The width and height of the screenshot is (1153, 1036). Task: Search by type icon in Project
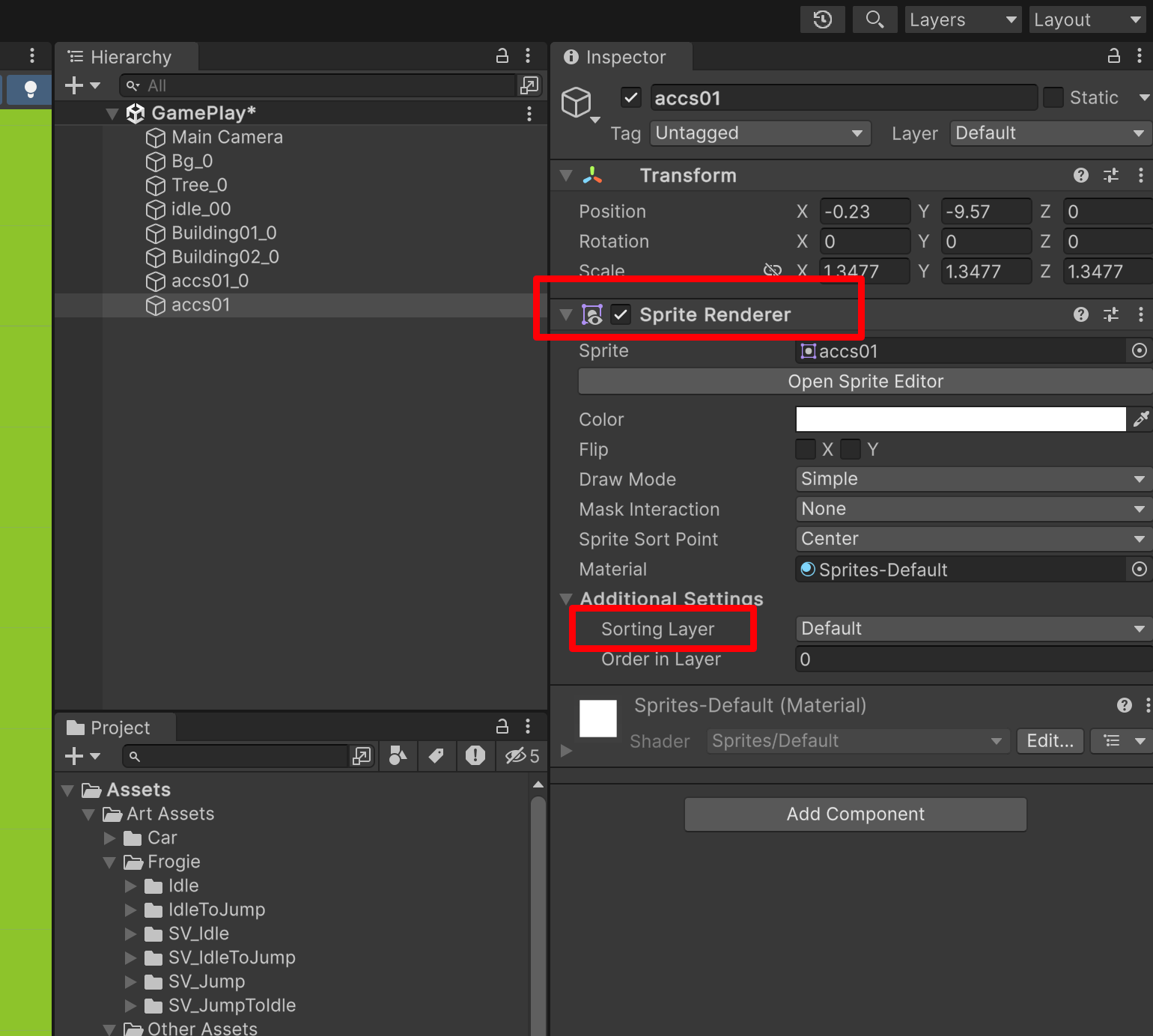[398, 756]
